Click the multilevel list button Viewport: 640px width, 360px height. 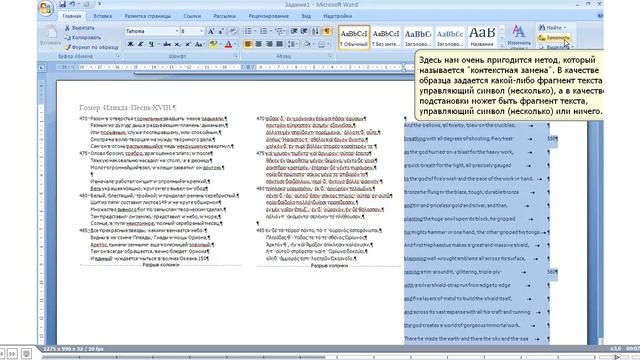(x=279, y=31)
